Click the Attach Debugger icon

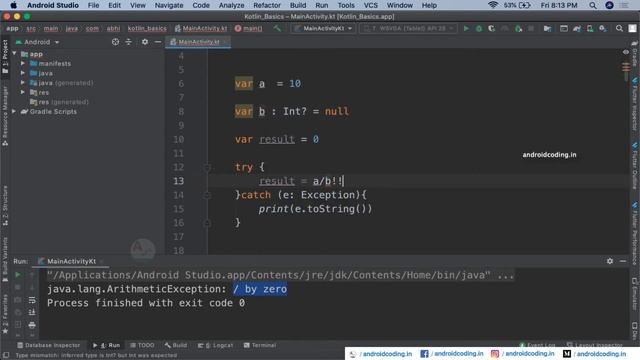pyautogui.click(x=518, y=29)
